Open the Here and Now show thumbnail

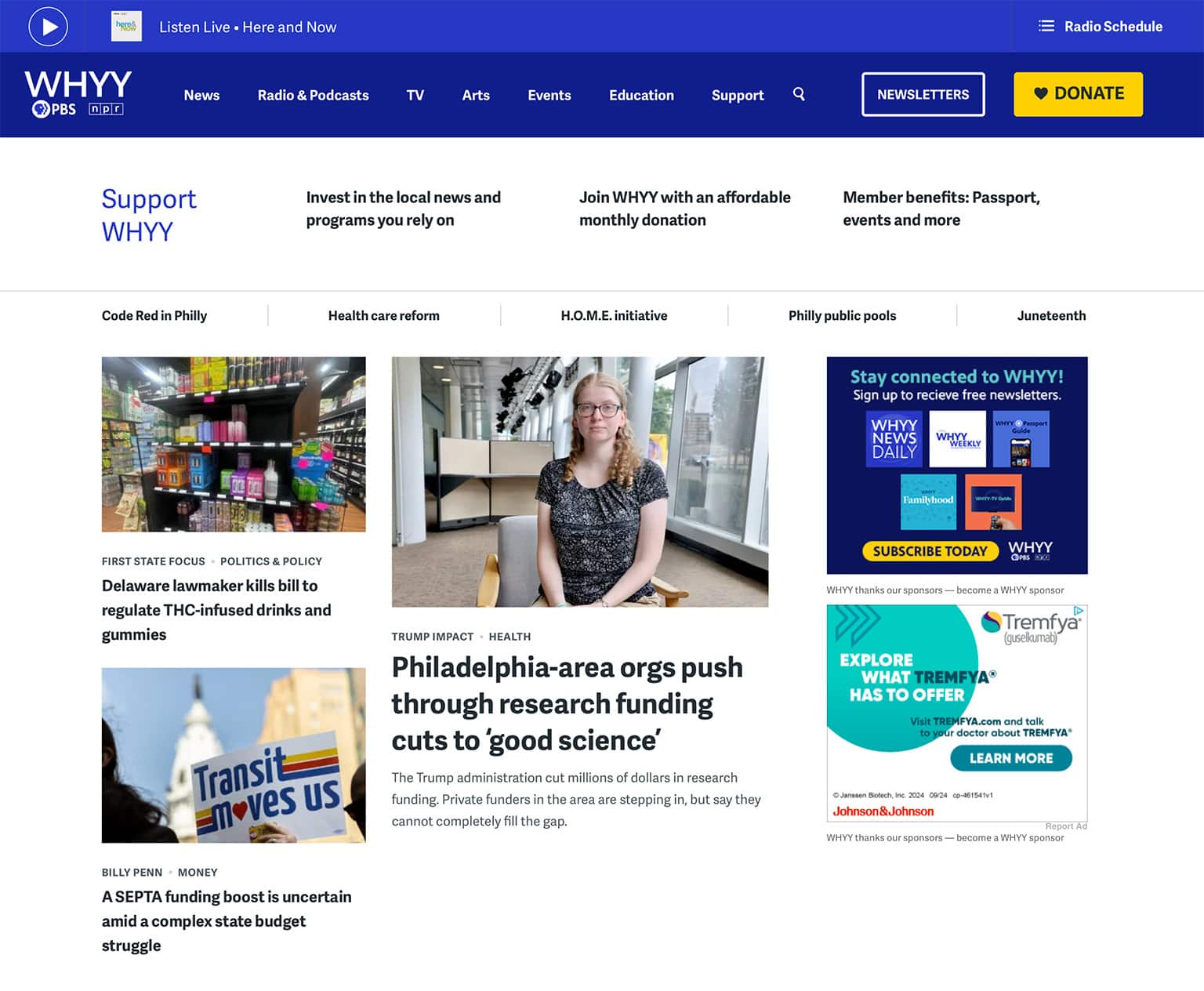tap(127, 27)
